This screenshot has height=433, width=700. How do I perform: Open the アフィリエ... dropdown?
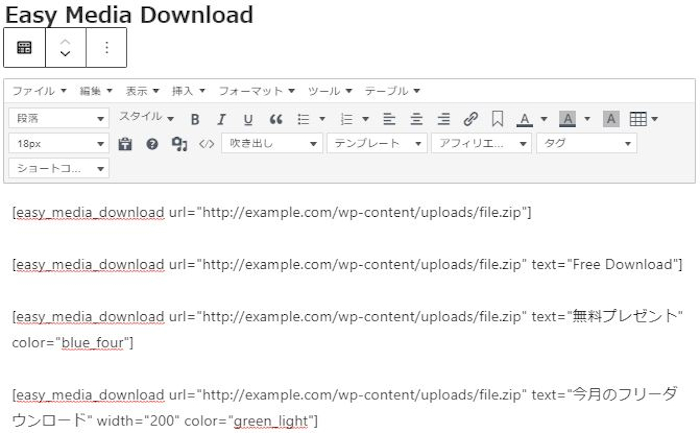(481, 144)
